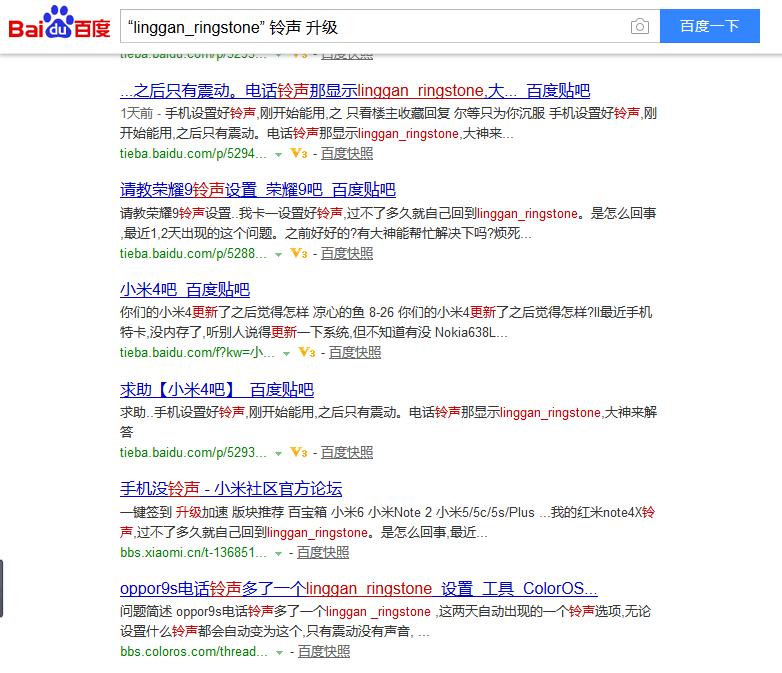Click V3 badge next to tieba.baidu.com/p/5294

299,153
